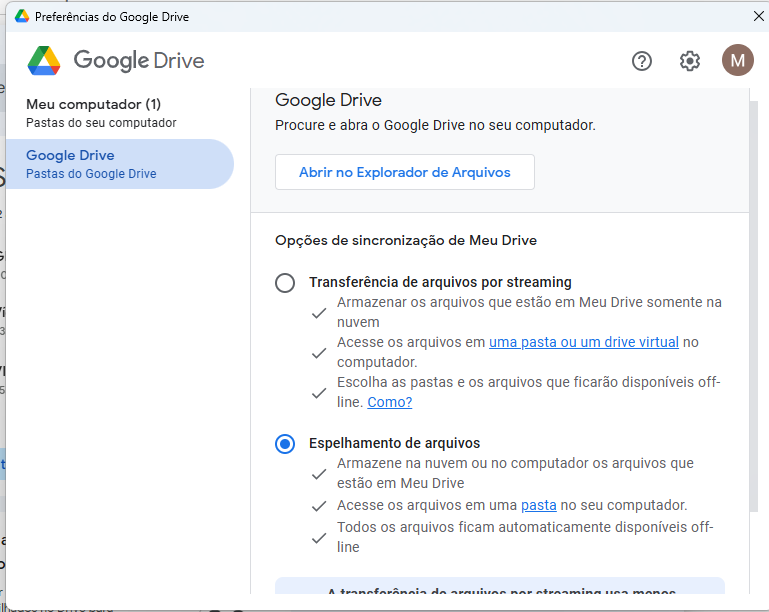Click 'Armazene na nuvem ou no computador' text
This screenshot has width=769, height=612.
point(515,473)
